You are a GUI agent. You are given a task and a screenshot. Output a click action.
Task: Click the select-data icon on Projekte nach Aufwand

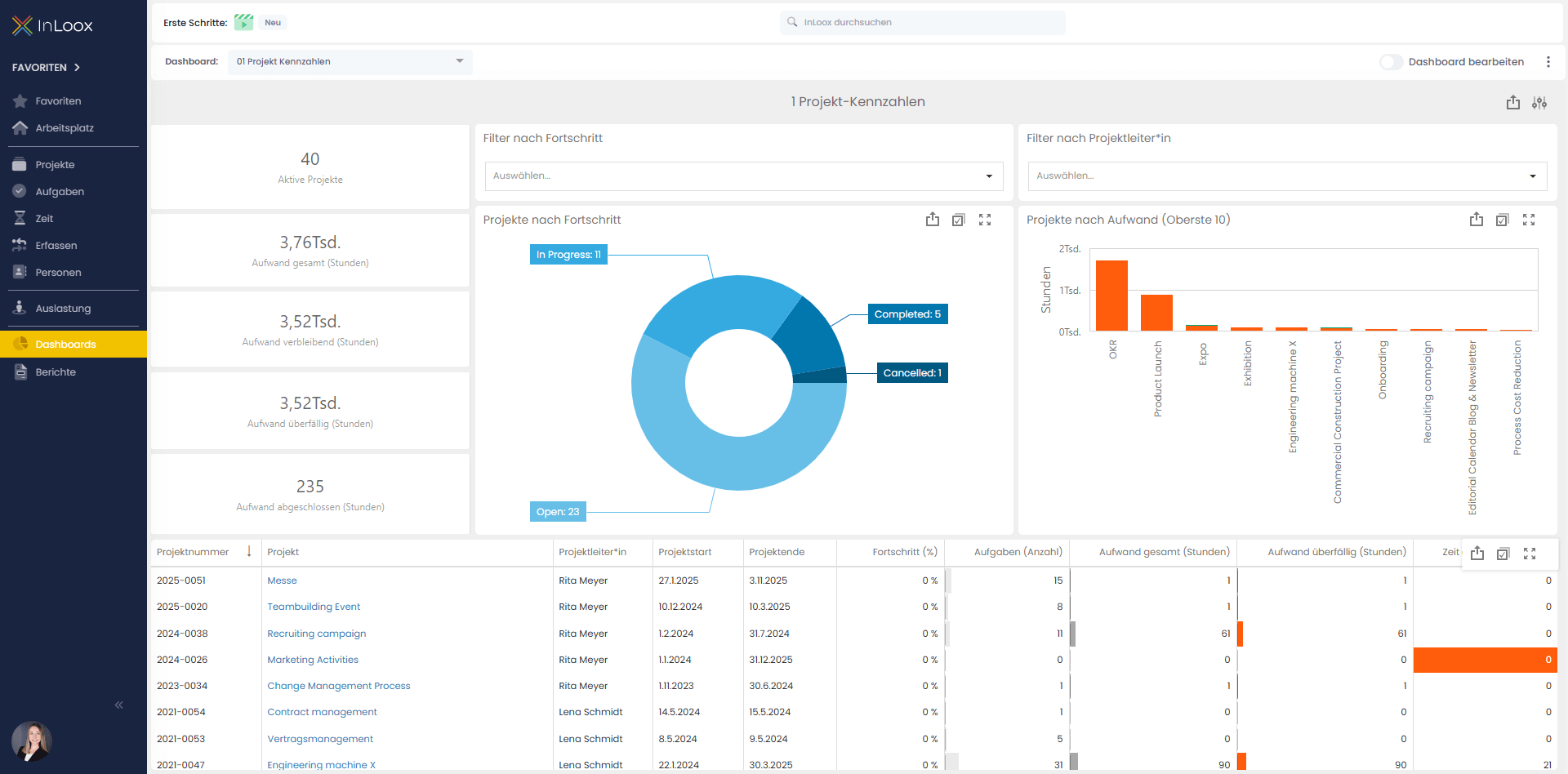pos(1503,220)
